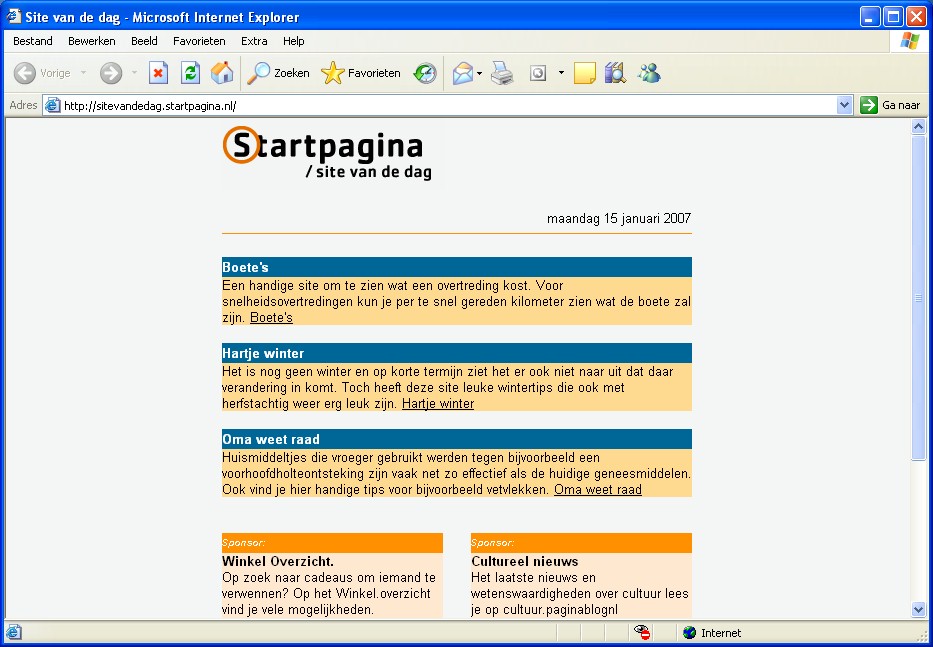The image size is (933, 647).
Task: Click the Vorige back button
Action: [x=42, y=73]
